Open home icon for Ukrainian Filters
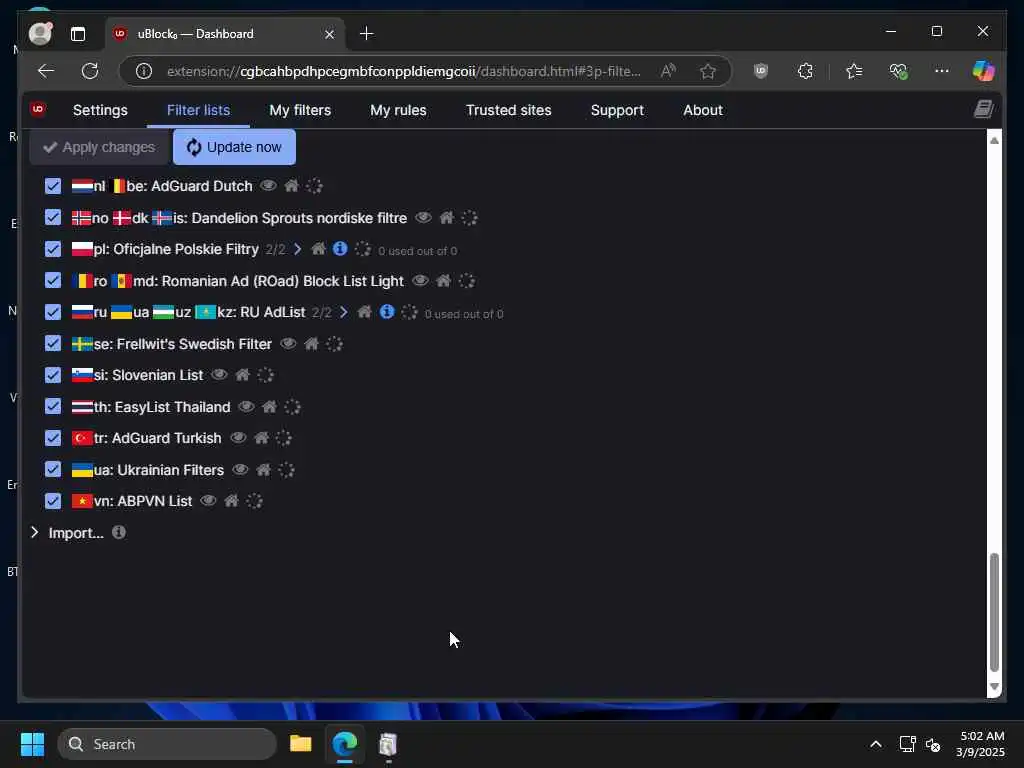 pyautogui.click(x=264, y=470)
